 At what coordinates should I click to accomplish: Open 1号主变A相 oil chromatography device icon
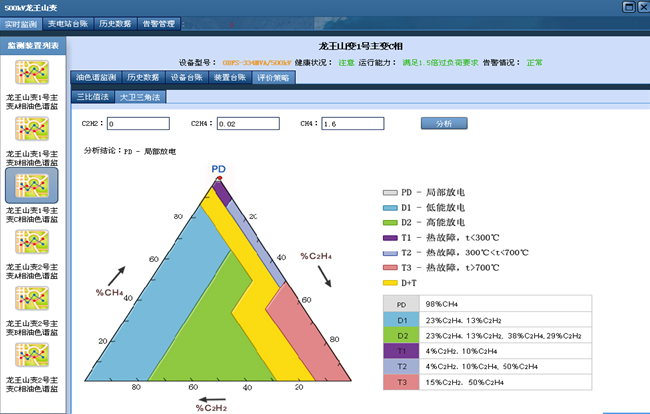click(x=32, y=74)
